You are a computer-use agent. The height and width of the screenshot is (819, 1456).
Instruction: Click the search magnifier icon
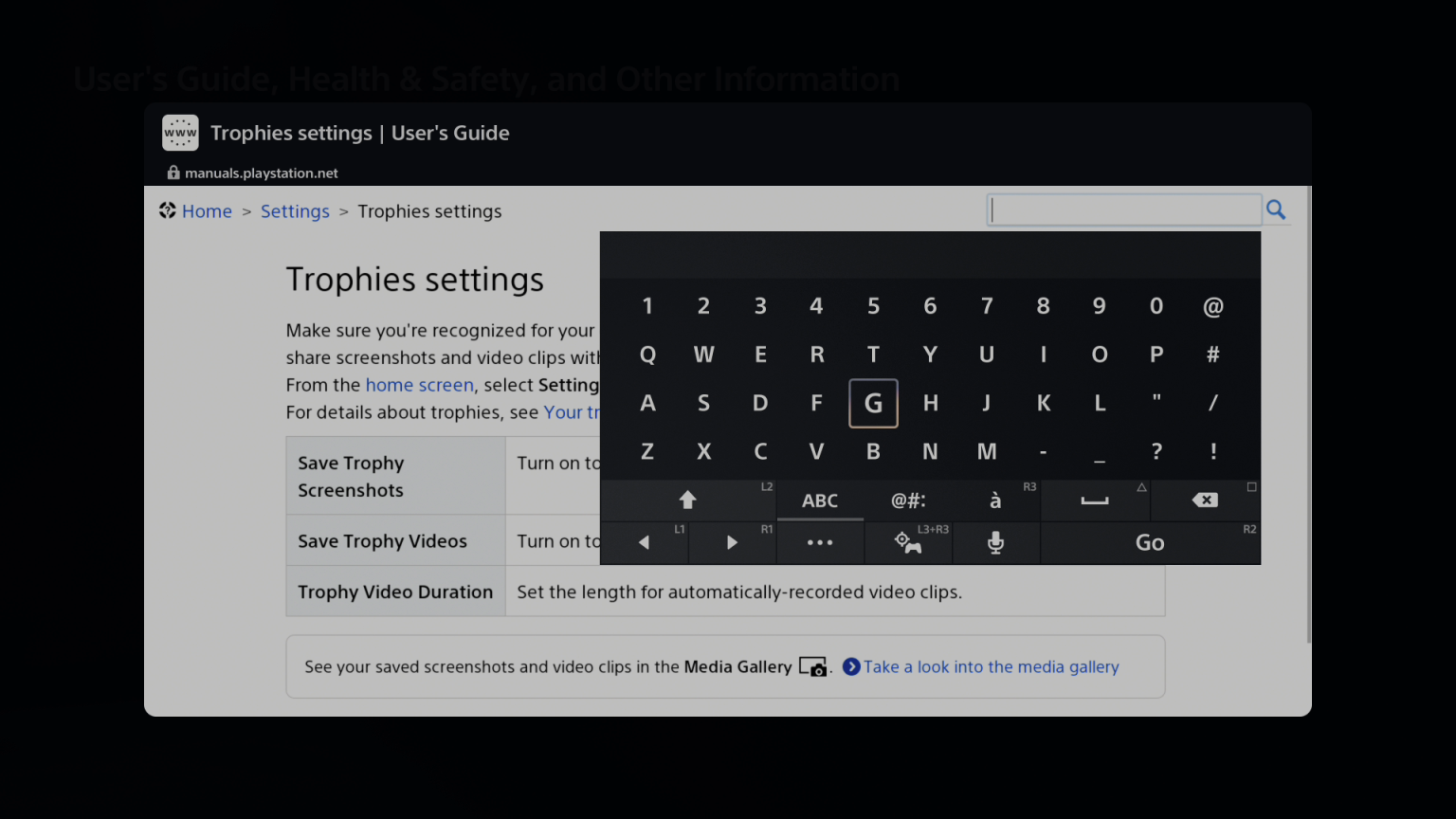[1275, 209]
